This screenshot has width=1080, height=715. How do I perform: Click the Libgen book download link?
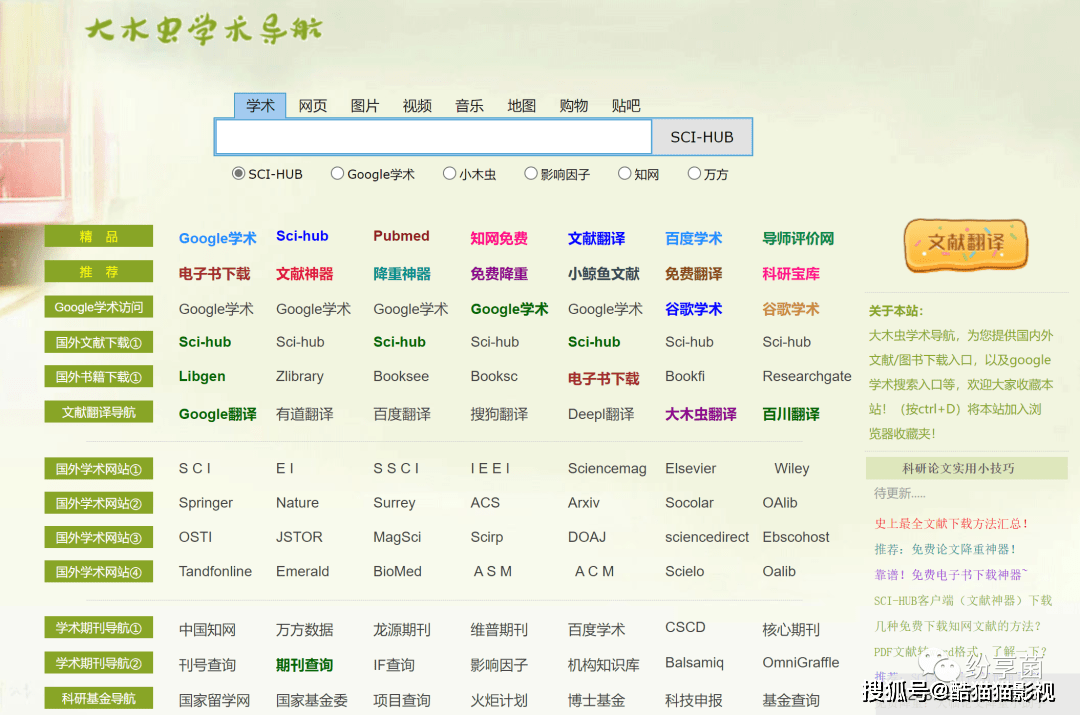point(202,377)
